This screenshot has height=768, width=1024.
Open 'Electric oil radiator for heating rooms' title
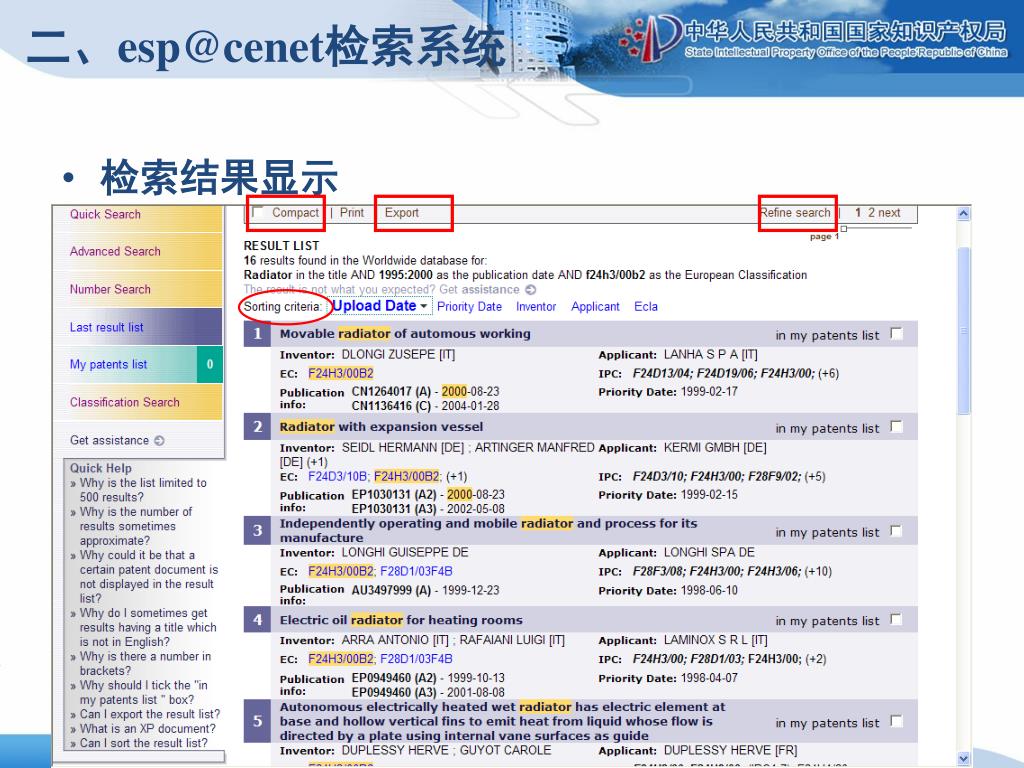(x=401, y=620)
